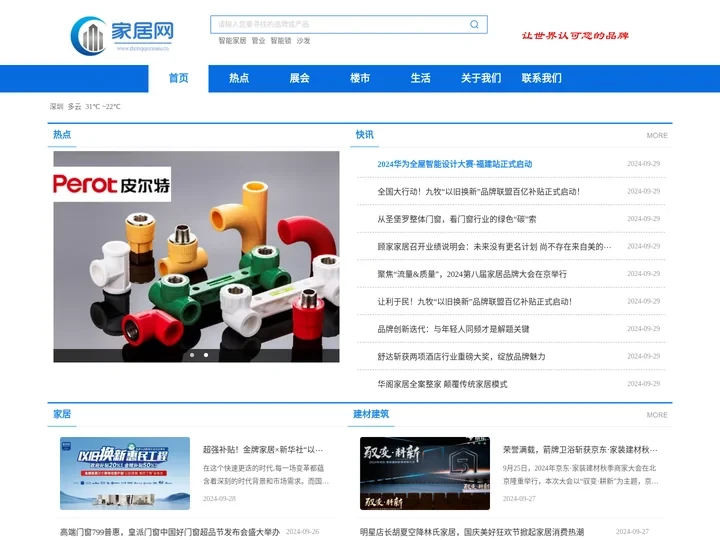720x540 pixels.
Task: Select the 智能家居 search keyword
Action: [x=232, y=41]
